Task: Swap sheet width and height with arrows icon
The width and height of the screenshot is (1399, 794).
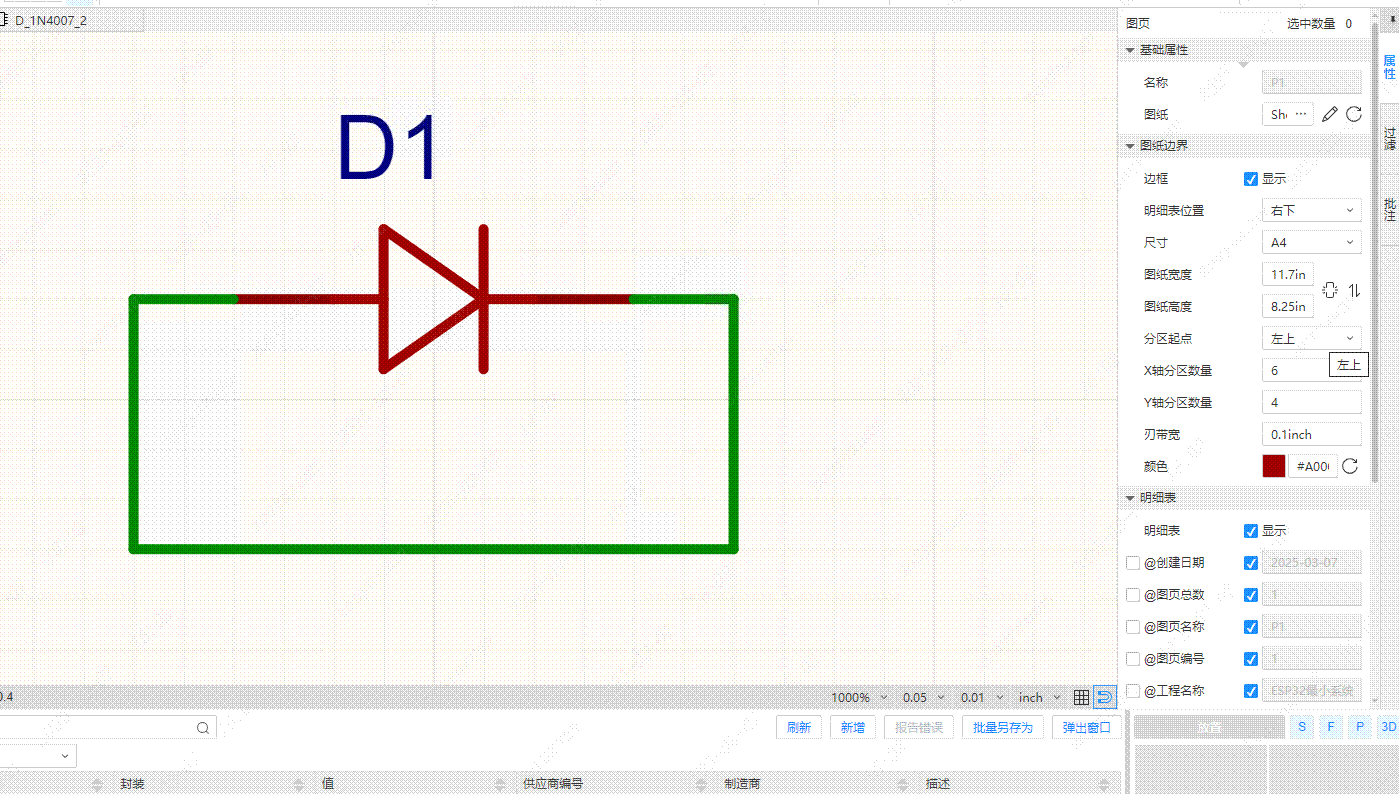Action: click(x=1354, y=290)
